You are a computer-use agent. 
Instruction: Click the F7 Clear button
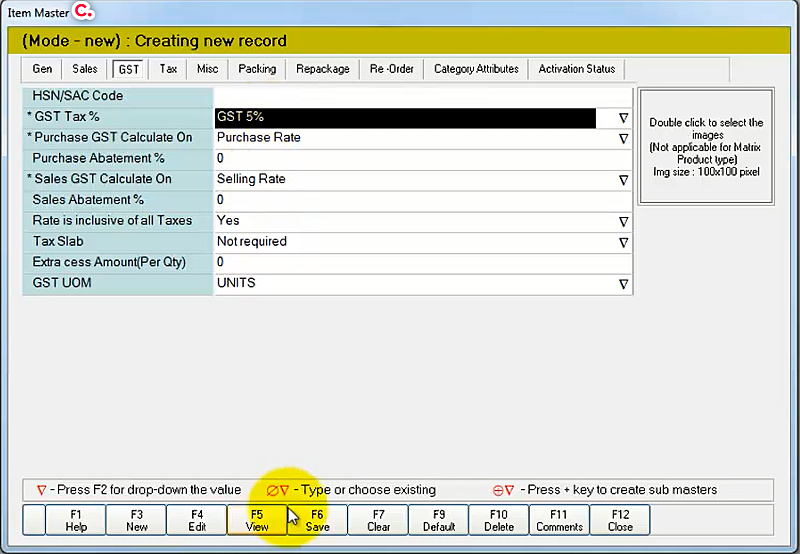click(x=379, y=520)
